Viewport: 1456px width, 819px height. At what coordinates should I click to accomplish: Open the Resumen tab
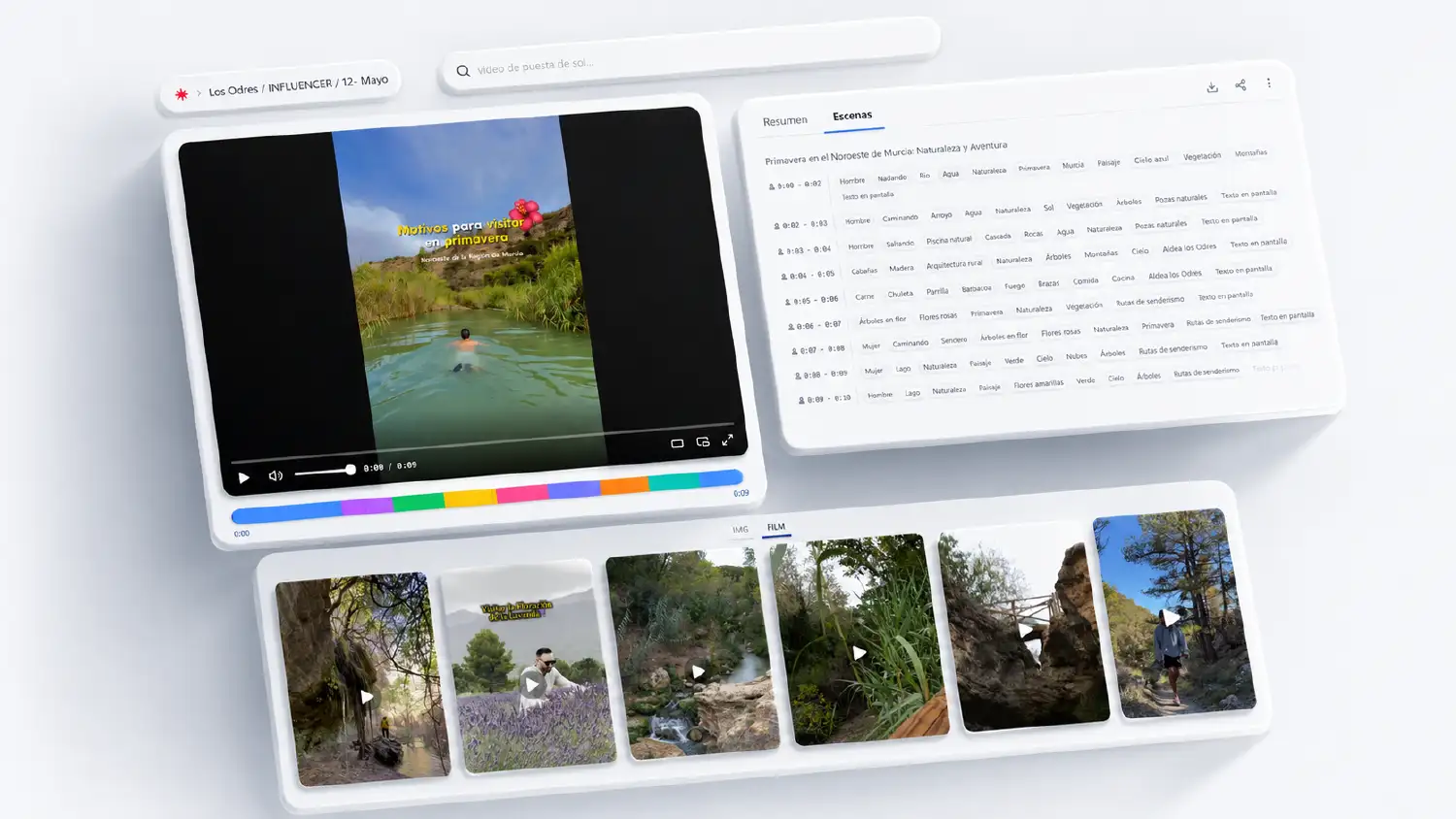point(784,121)
